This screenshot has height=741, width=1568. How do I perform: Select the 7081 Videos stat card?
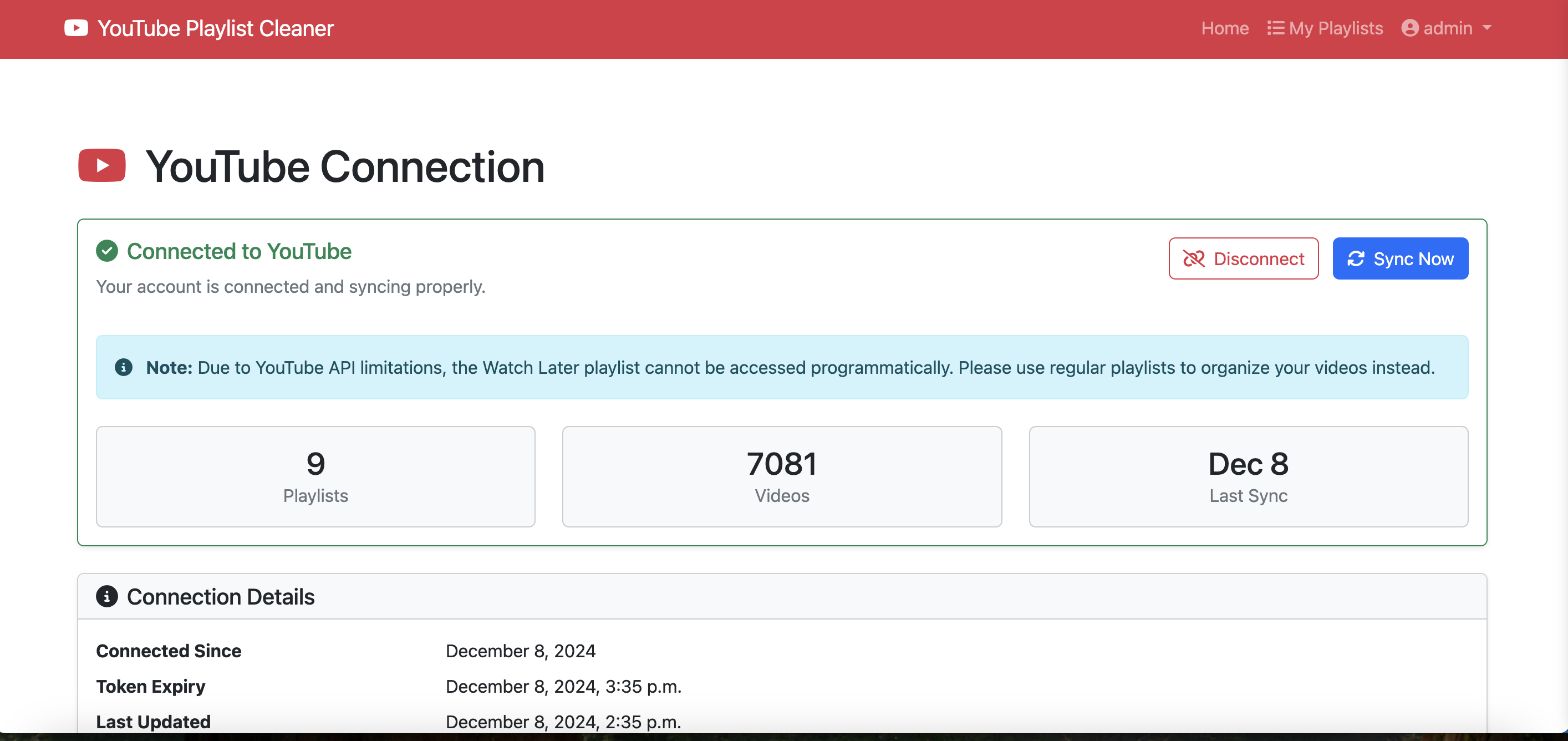(782, 477)
